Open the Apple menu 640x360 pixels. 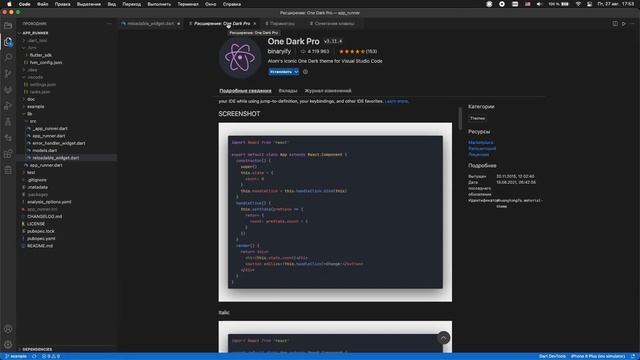[x=9, y=4]
